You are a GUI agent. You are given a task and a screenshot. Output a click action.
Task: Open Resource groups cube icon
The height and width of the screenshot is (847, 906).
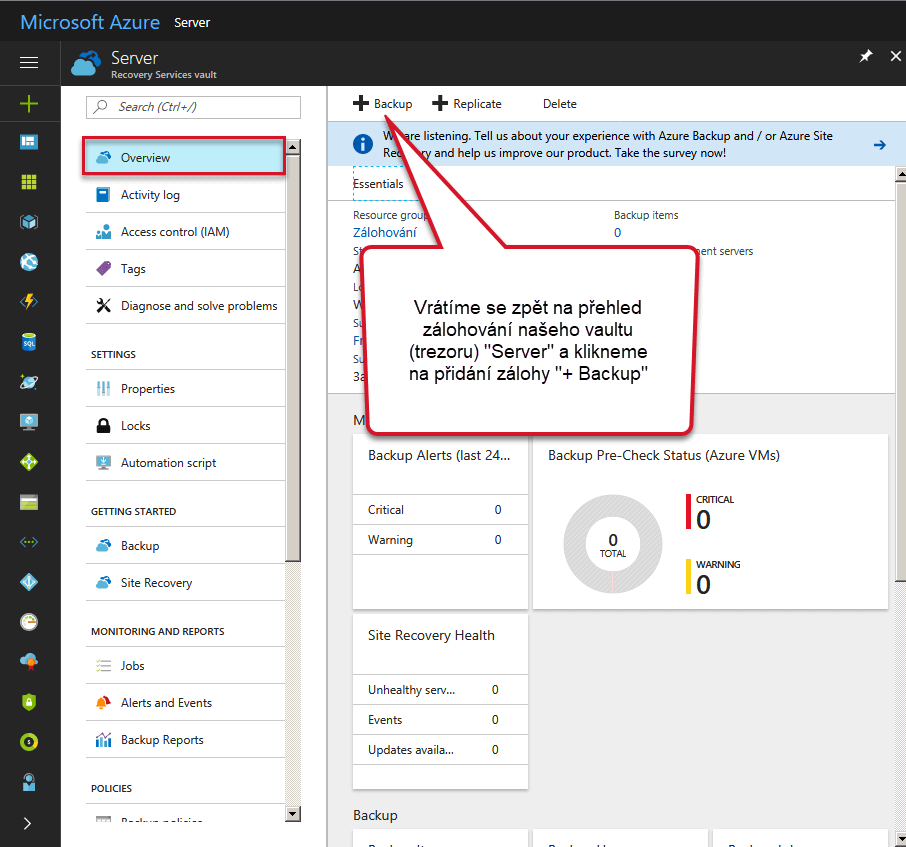(x=29, y=222)
